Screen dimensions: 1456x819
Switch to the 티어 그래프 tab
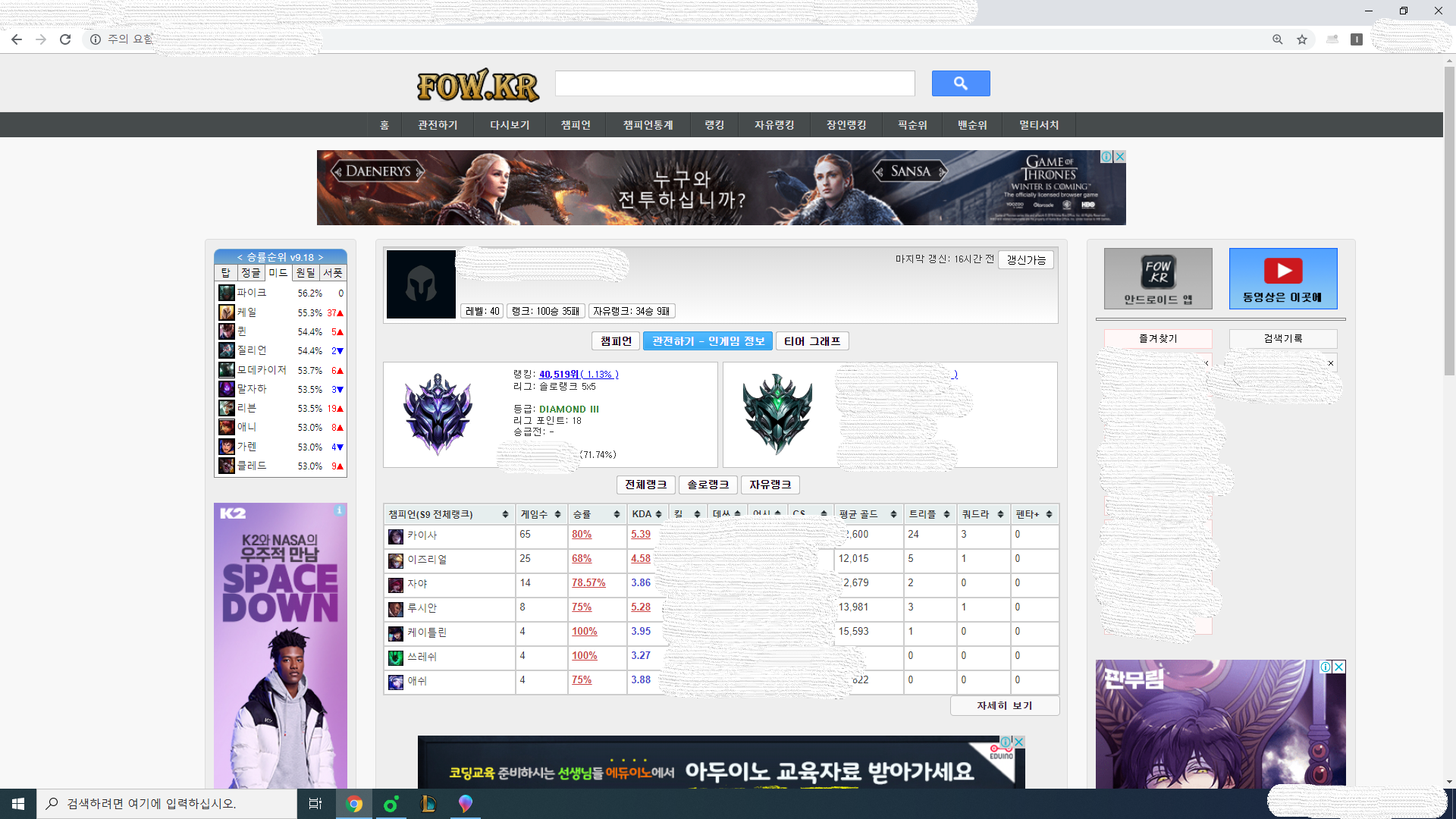click(x=812, y=341)
